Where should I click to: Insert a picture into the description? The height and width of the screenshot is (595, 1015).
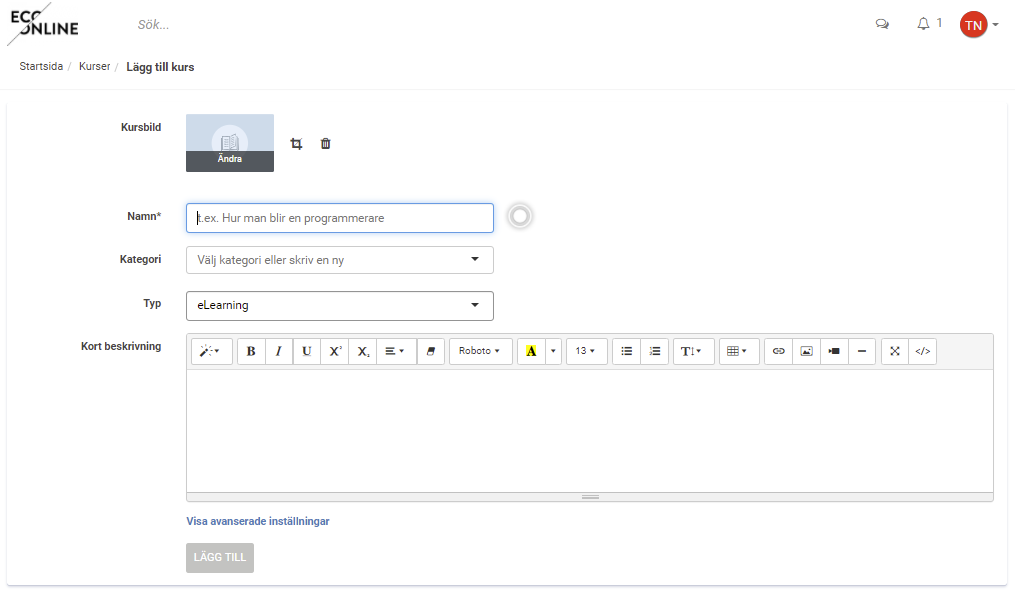(x=806, y=351)
